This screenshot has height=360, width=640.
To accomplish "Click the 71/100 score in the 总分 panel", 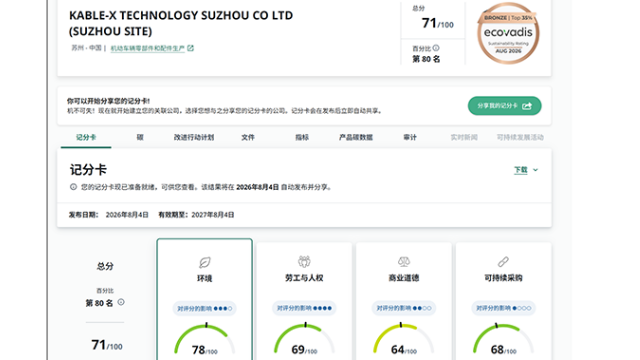I will click(x=107, y=345).
